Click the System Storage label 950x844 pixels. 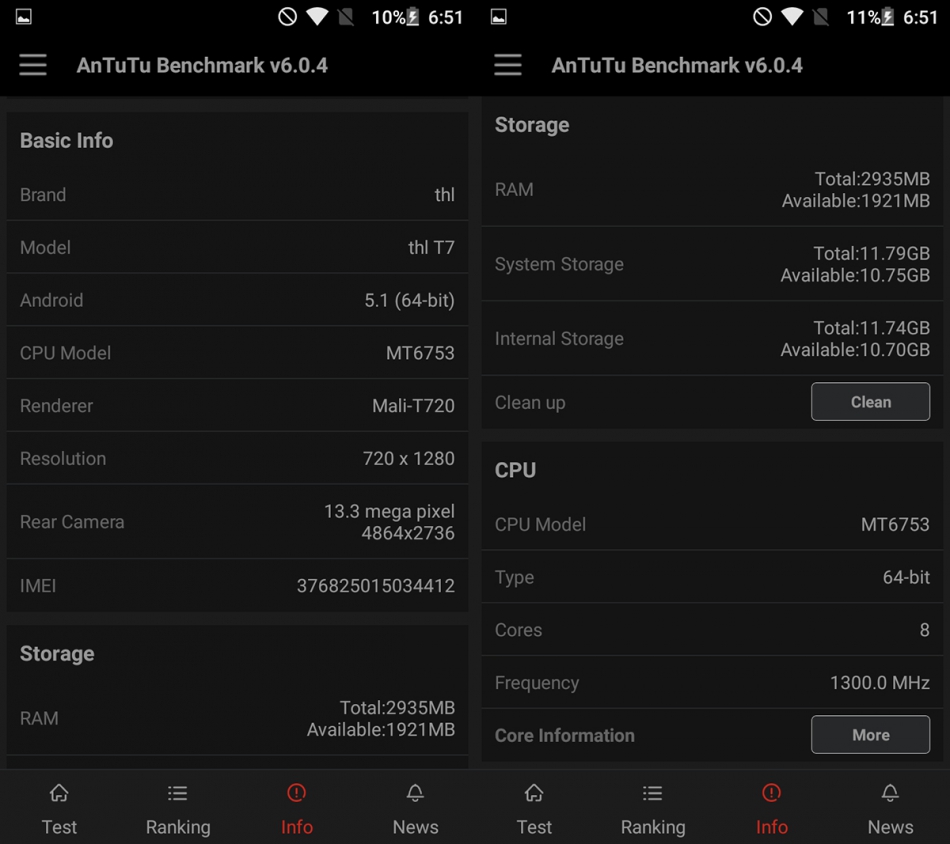(x=559, y=265)
